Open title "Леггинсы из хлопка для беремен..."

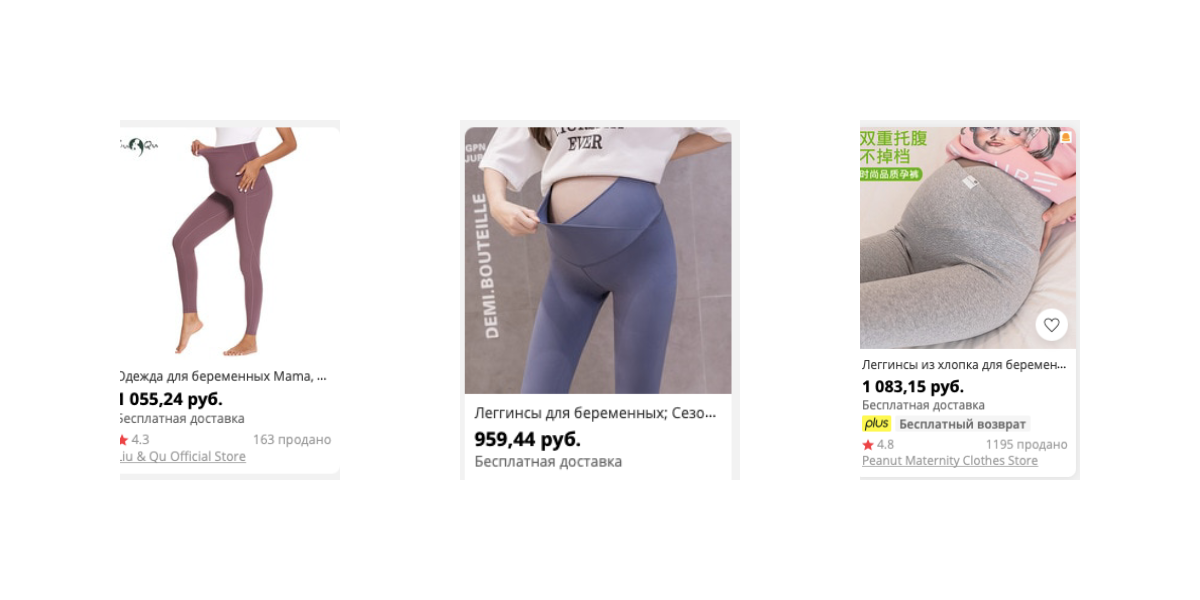point(964,365)
